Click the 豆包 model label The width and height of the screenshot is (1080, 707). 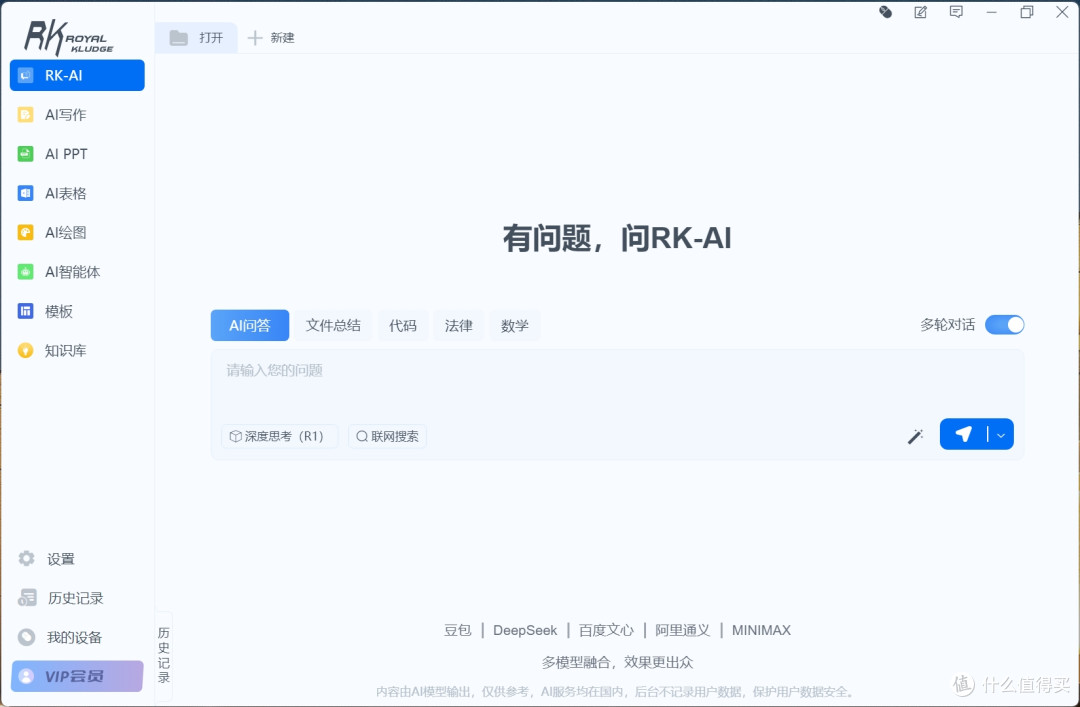(x=457, y=630)
